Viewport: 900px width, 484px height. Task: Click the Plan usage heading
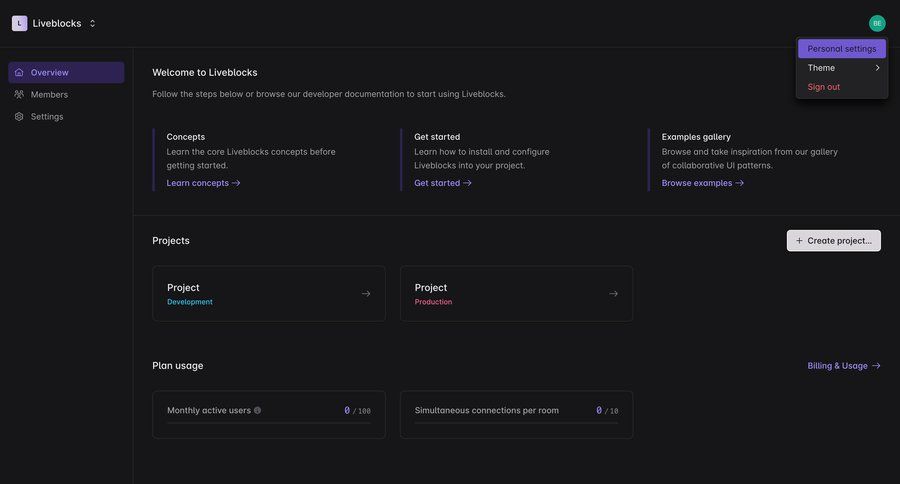click(178, 366)
